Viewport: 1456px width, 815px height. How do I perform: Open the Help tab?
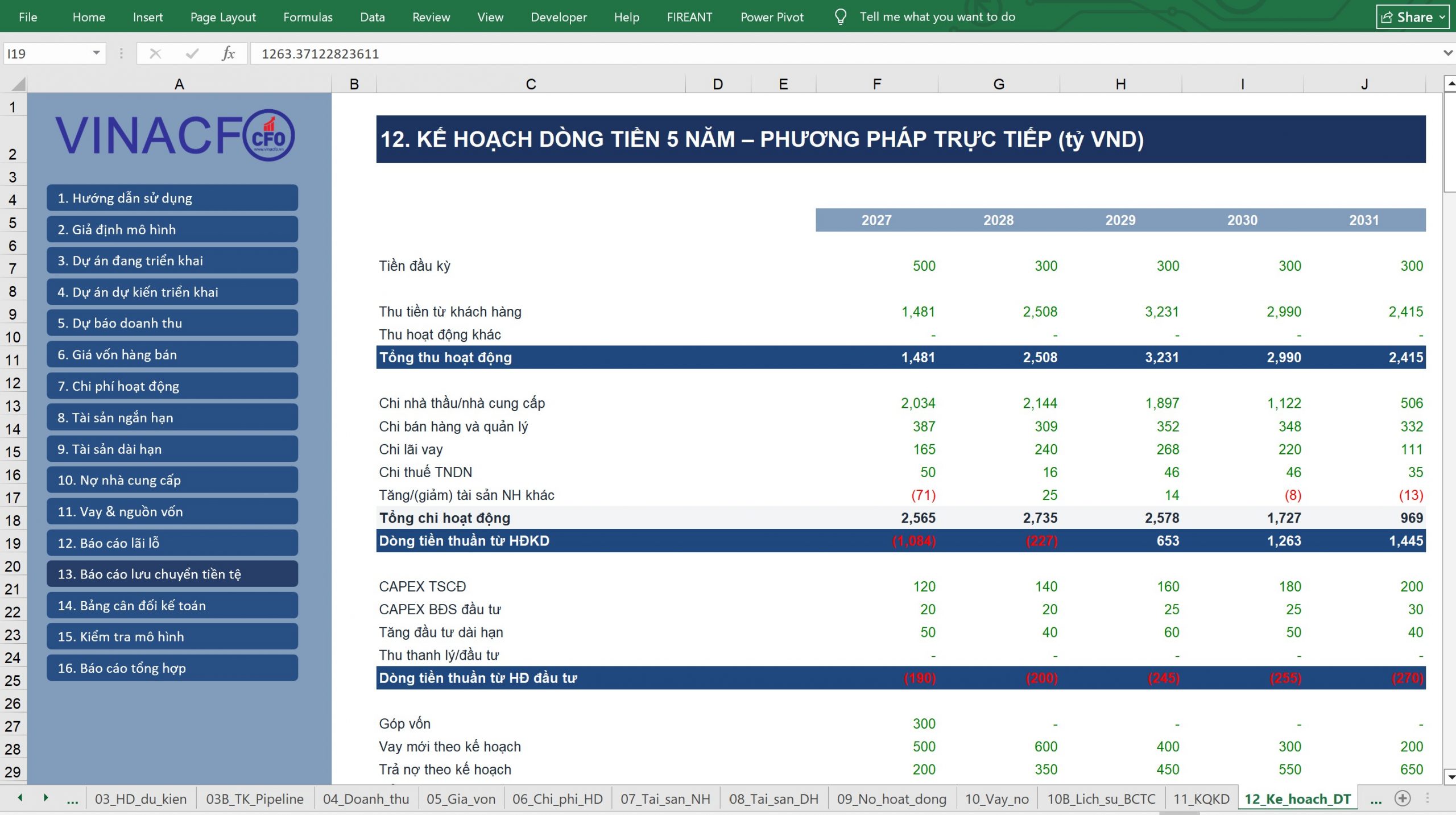627,17
